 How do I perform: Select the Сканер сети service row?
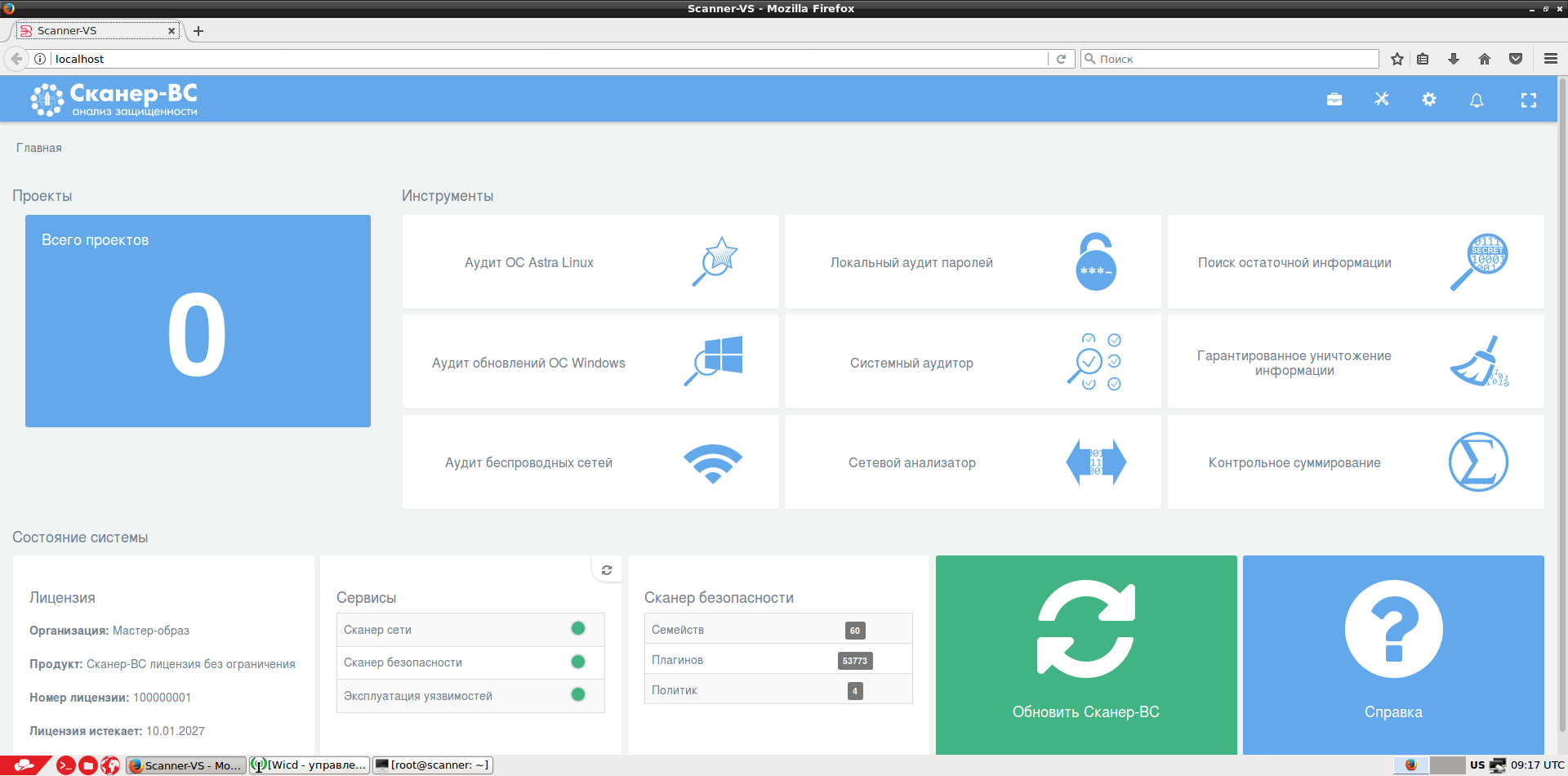470,630
